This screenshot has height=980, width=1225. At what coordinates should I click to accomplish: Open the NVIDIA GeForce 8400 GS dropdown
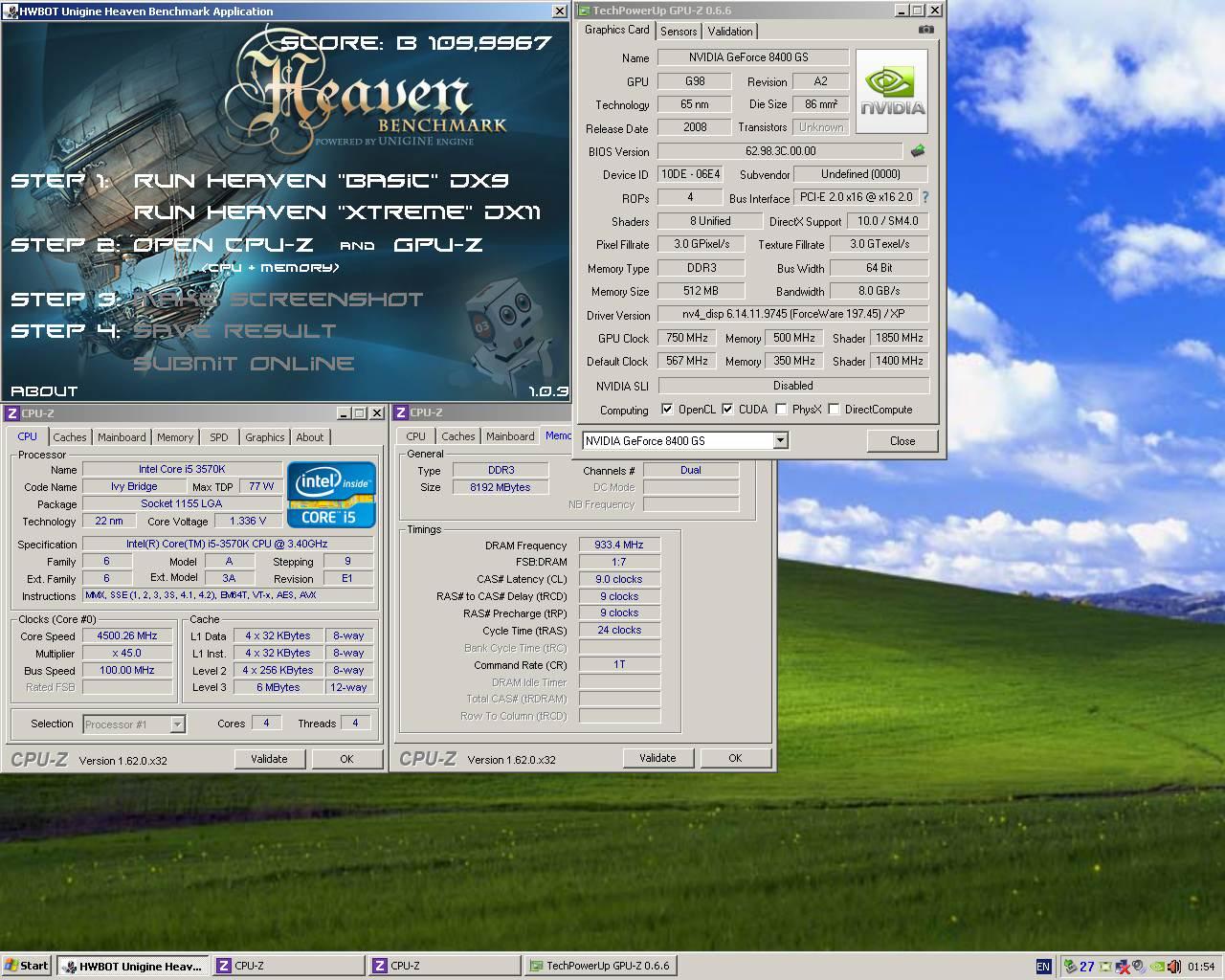[x=780, y=440]
